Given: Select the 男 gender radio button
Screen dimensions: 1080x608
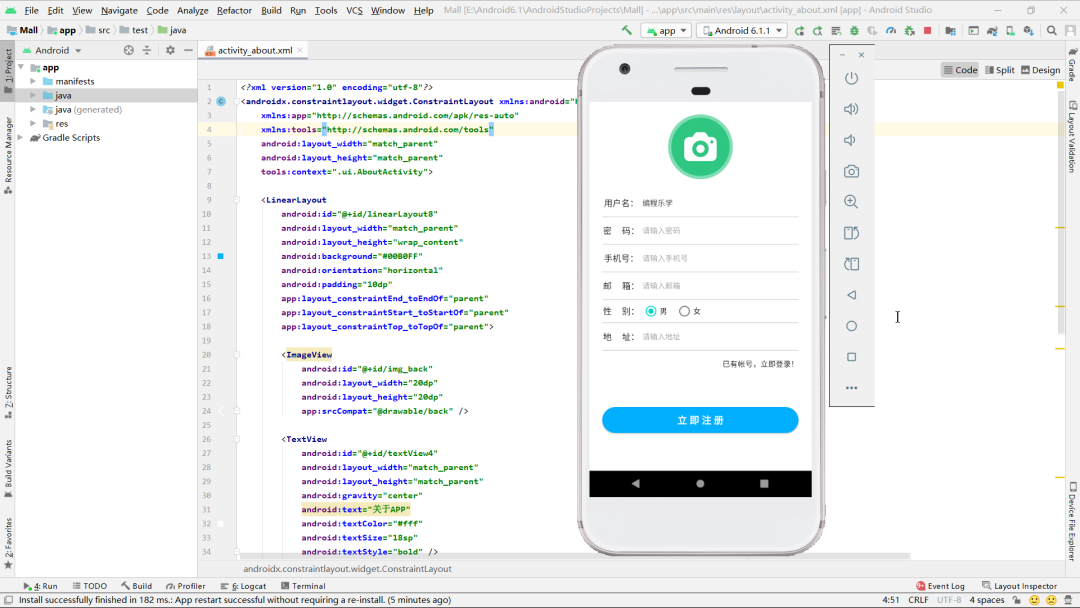Looking at the screenshot, I should tap(650, 311).
